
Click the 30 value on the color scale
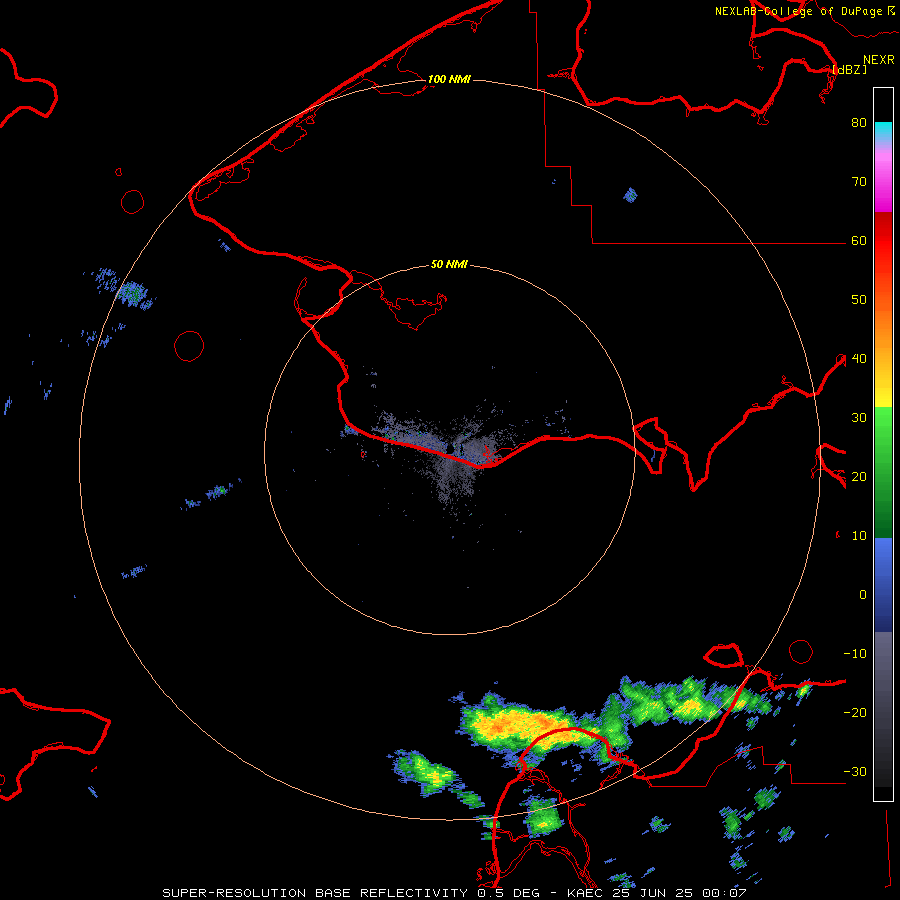(x=859, y=418)
